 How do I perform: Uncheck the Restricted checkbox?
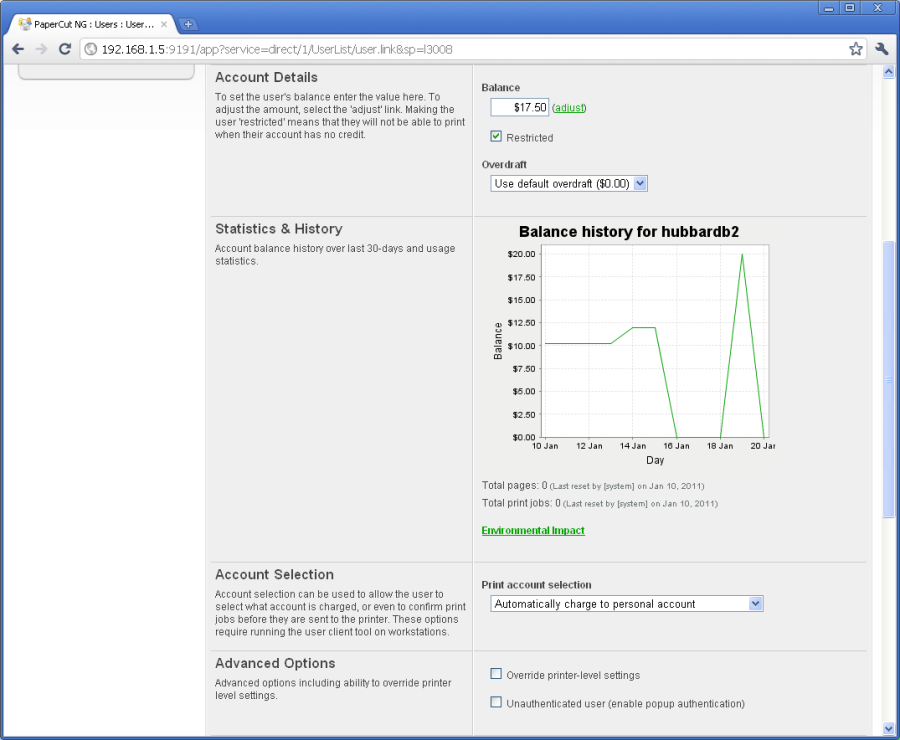click(x=496, y=137)
